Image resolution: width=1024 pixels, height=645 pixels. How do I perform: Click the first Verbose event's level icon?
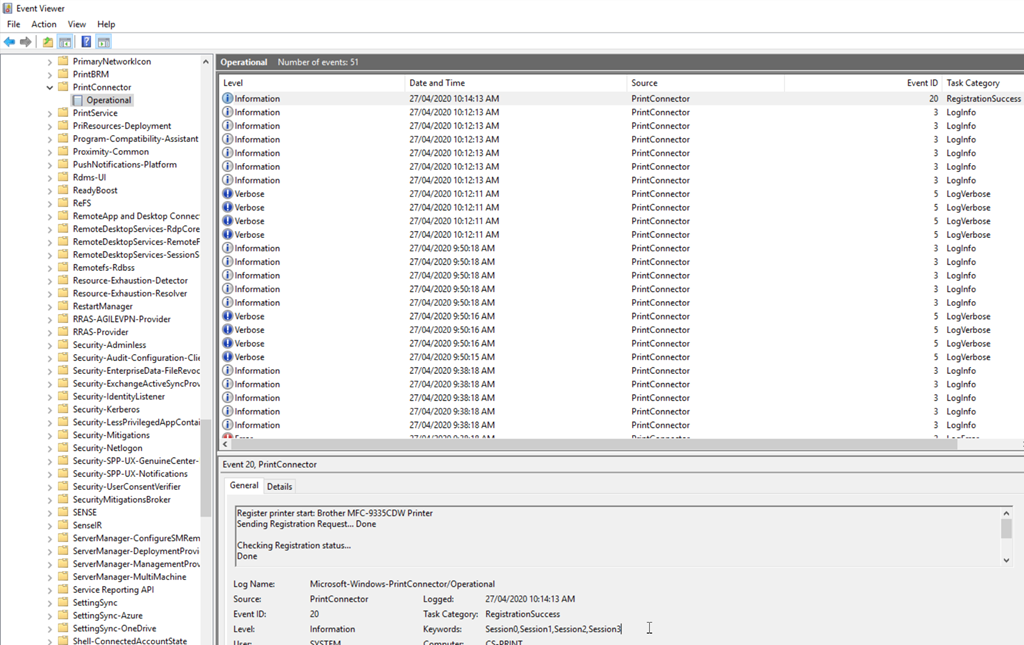click(x=228, y=194)
